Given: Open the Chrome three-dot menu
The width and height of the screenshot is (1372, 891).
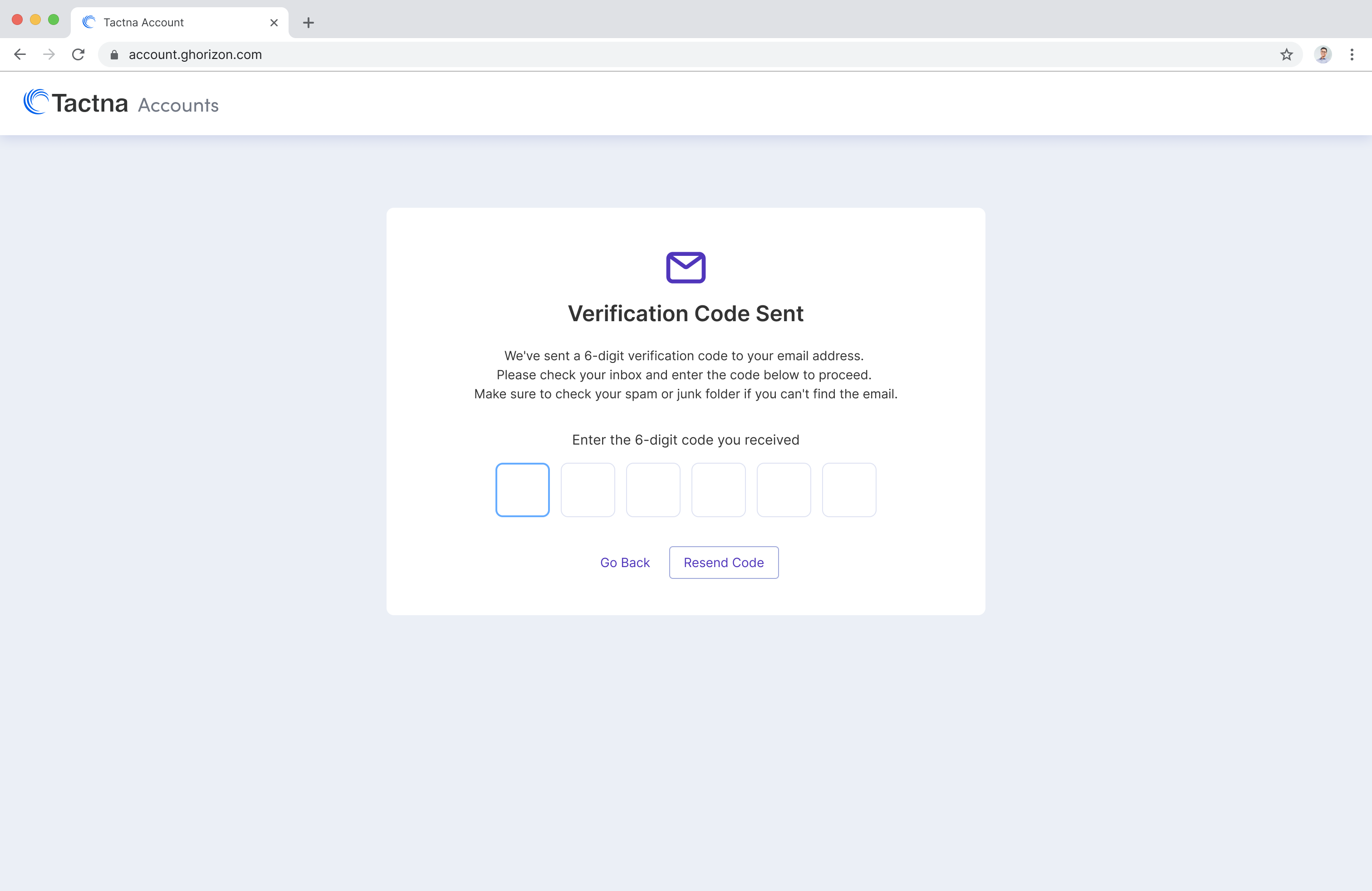Looking at the screenshot, I should [1352, 54].
